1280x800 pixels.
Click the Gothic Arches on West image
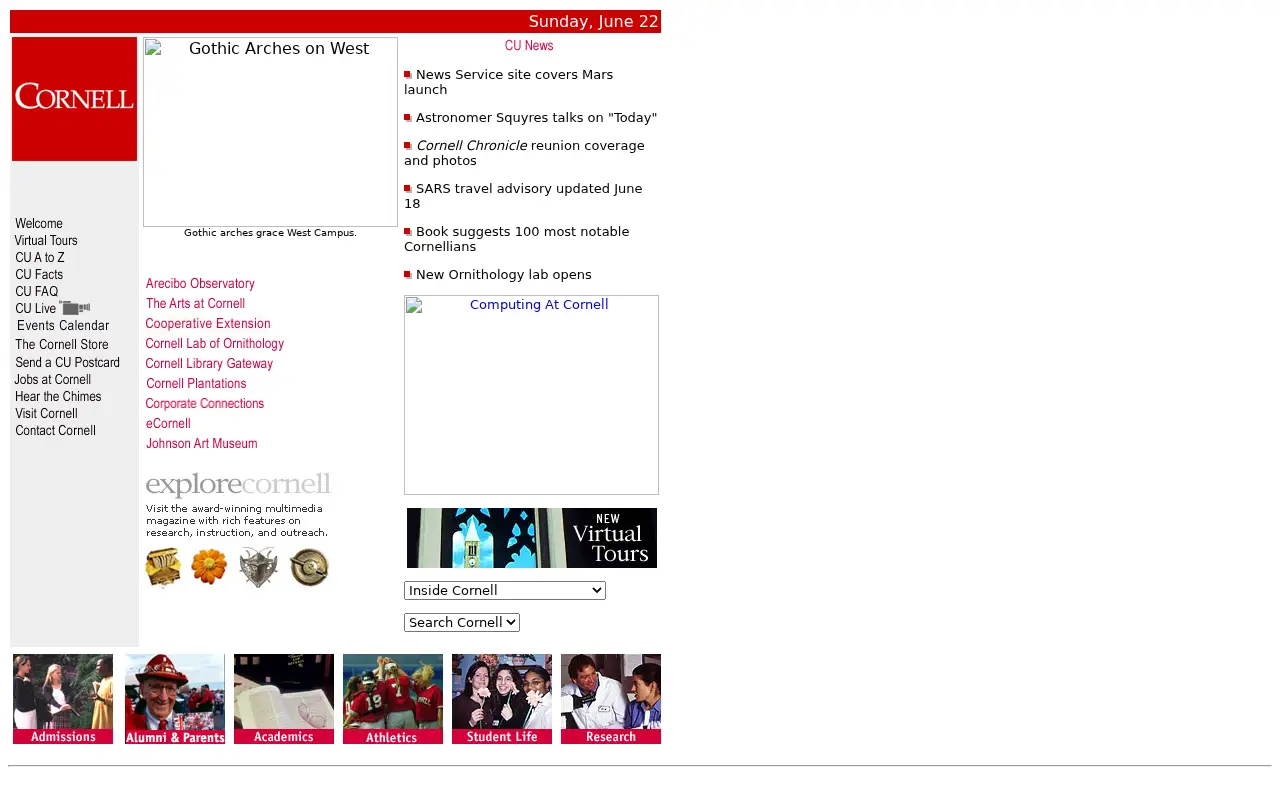pos(270,132)
